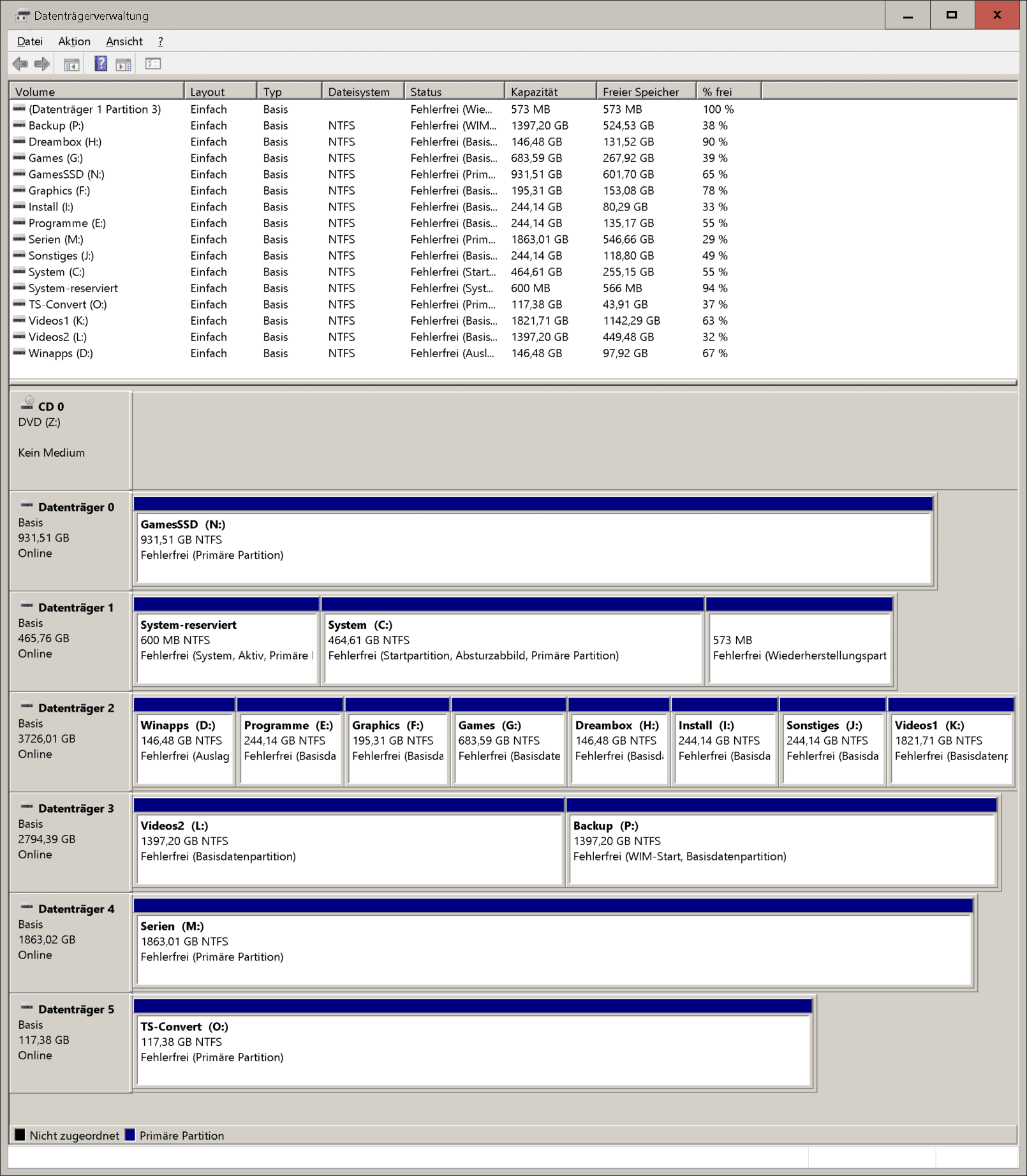Click the volume icon for Winapps (D:) row
This screenshot has height=1176, width=1027.
[x=20, y=353]
